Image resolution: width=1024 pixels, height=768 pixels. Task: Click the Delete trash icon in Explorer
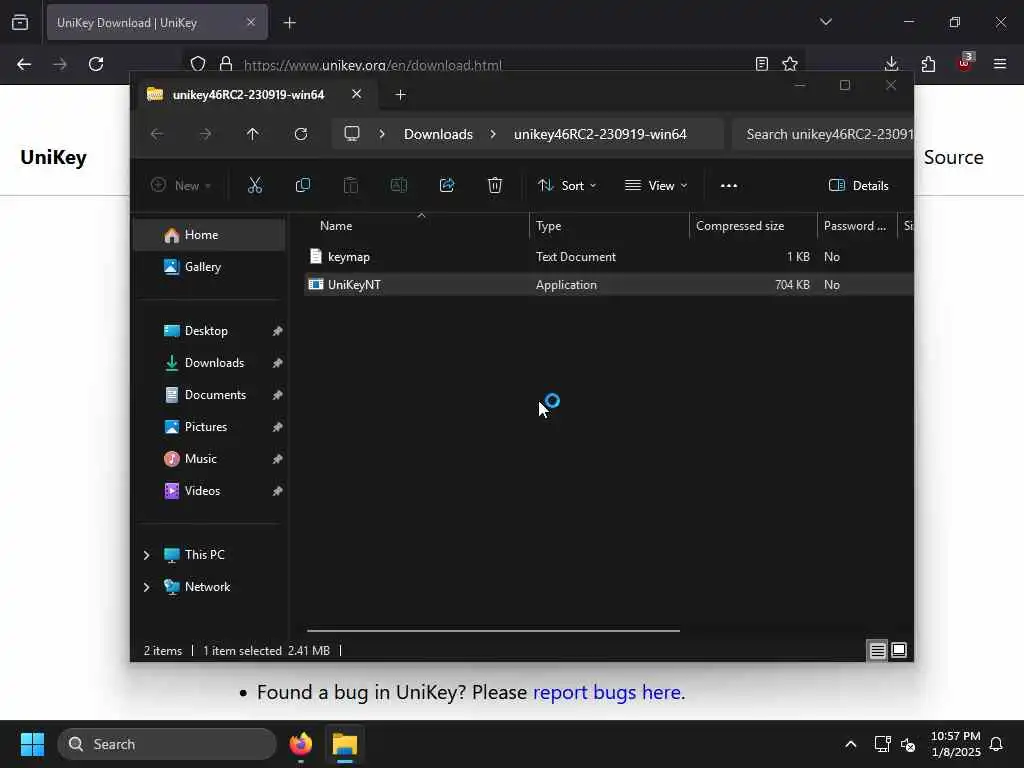(x=495, y=185)
